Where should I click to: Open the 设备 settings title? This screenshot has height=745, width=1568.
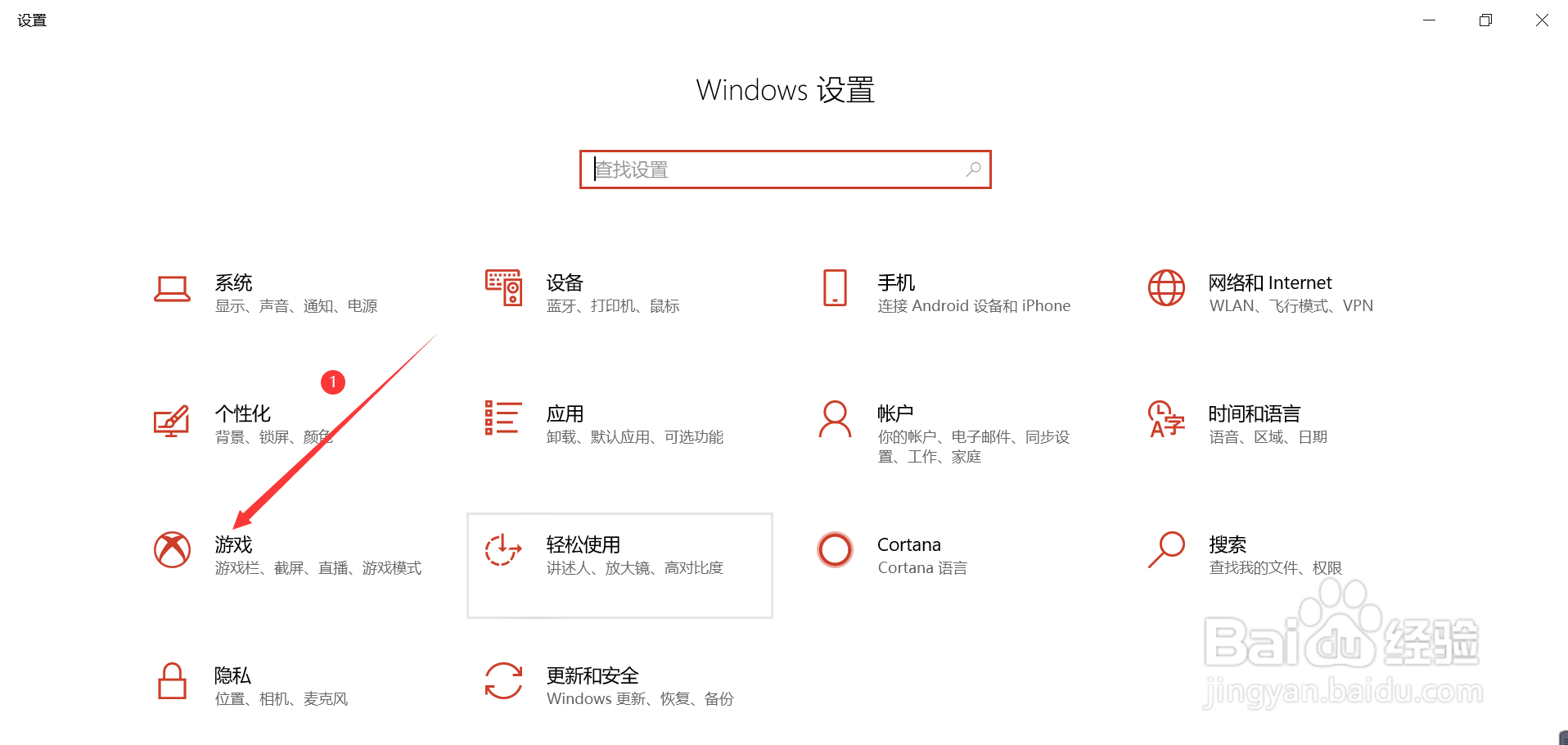tap(565, 283)
